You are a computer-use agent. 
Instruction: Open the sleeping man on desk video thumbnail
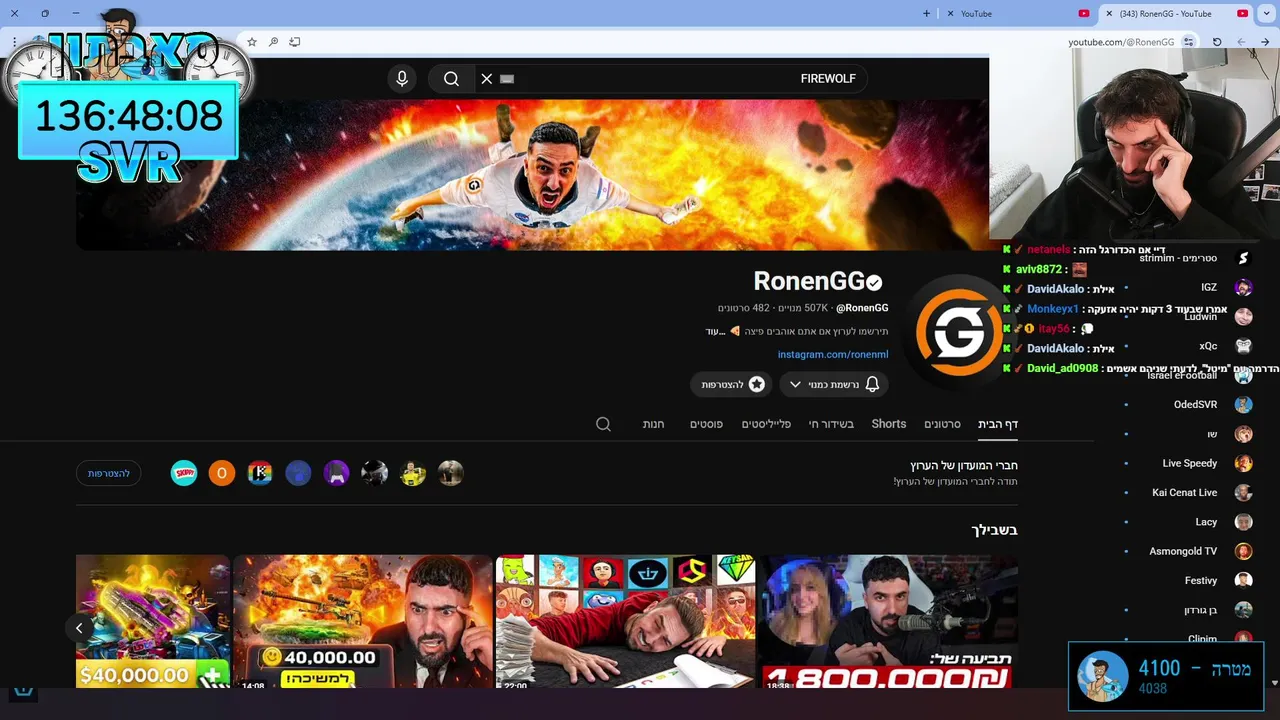point(625,621)
